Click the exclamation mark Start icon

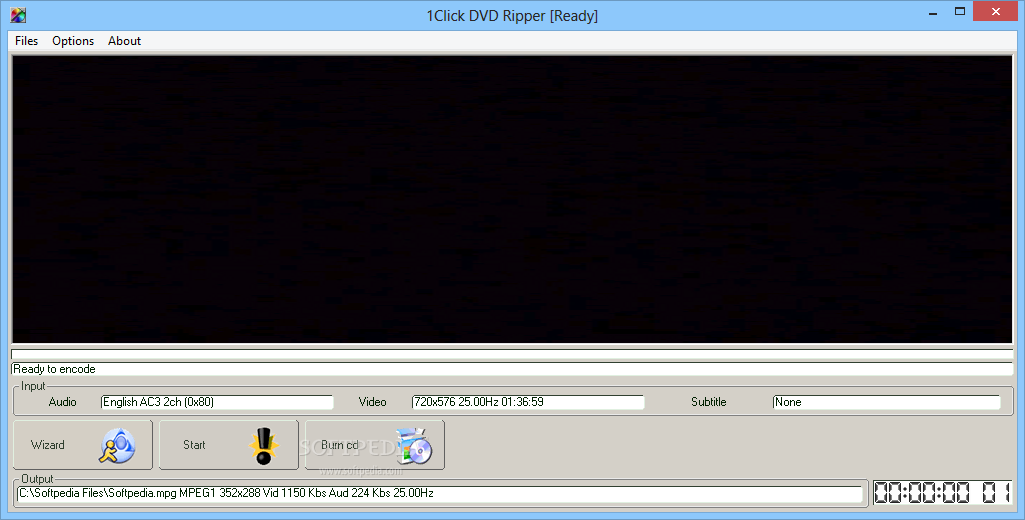click(263, 446)
